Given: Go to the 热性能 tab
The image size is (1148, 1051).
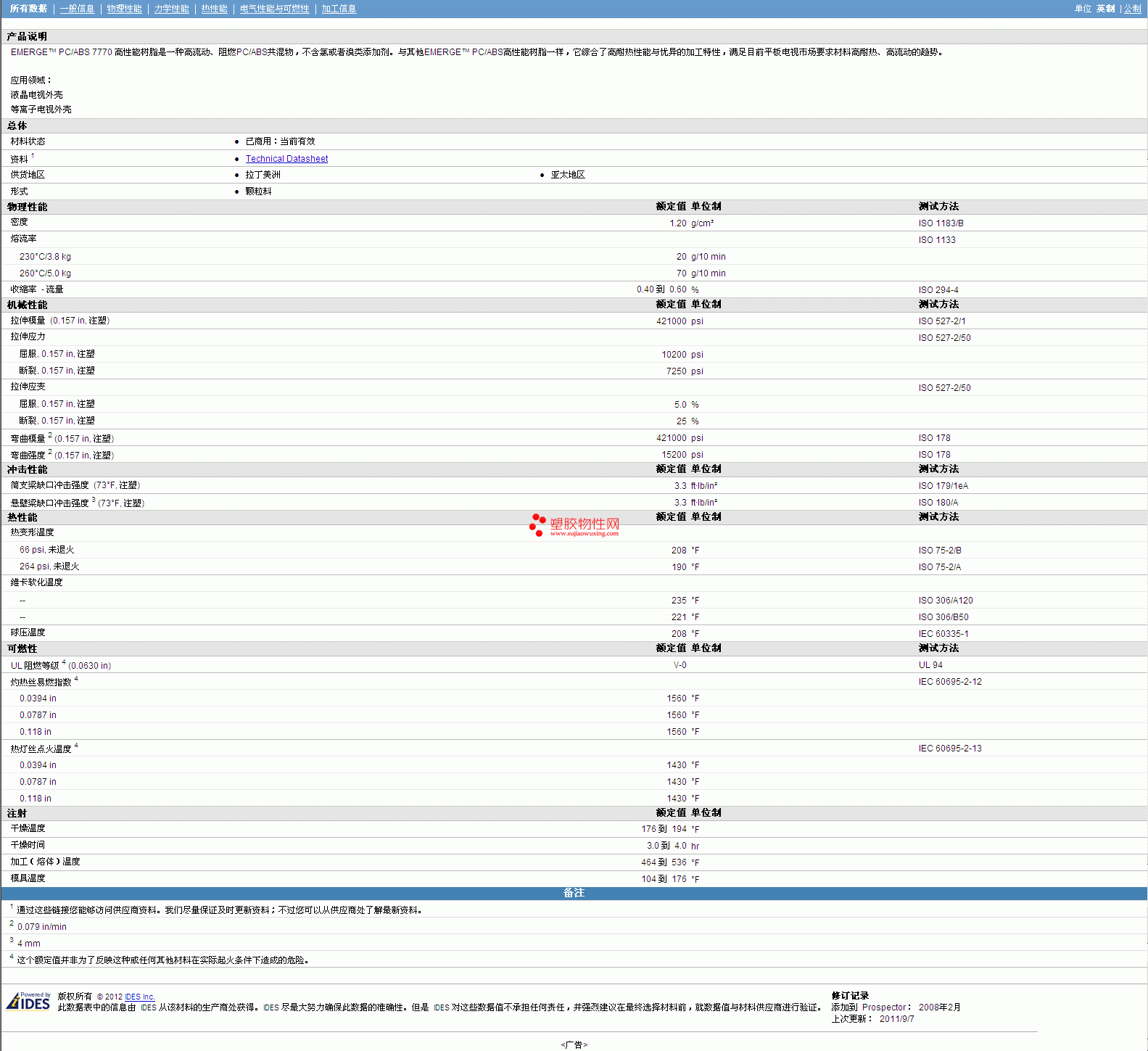Looking at the screenshot, I should coord(214,9).
